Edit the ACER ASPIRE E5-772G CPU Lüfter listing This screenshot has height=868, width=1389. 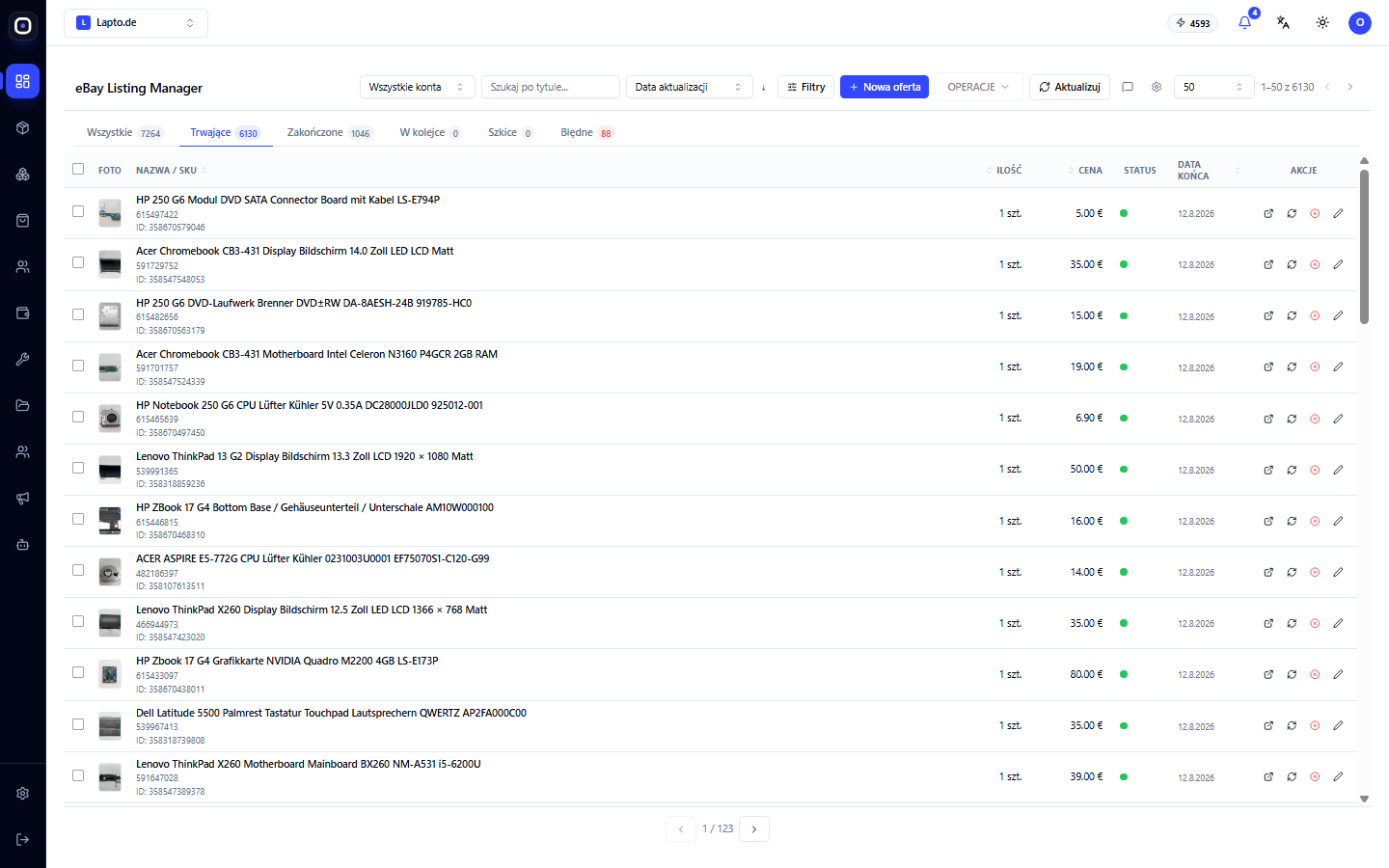click(1338, 573)
